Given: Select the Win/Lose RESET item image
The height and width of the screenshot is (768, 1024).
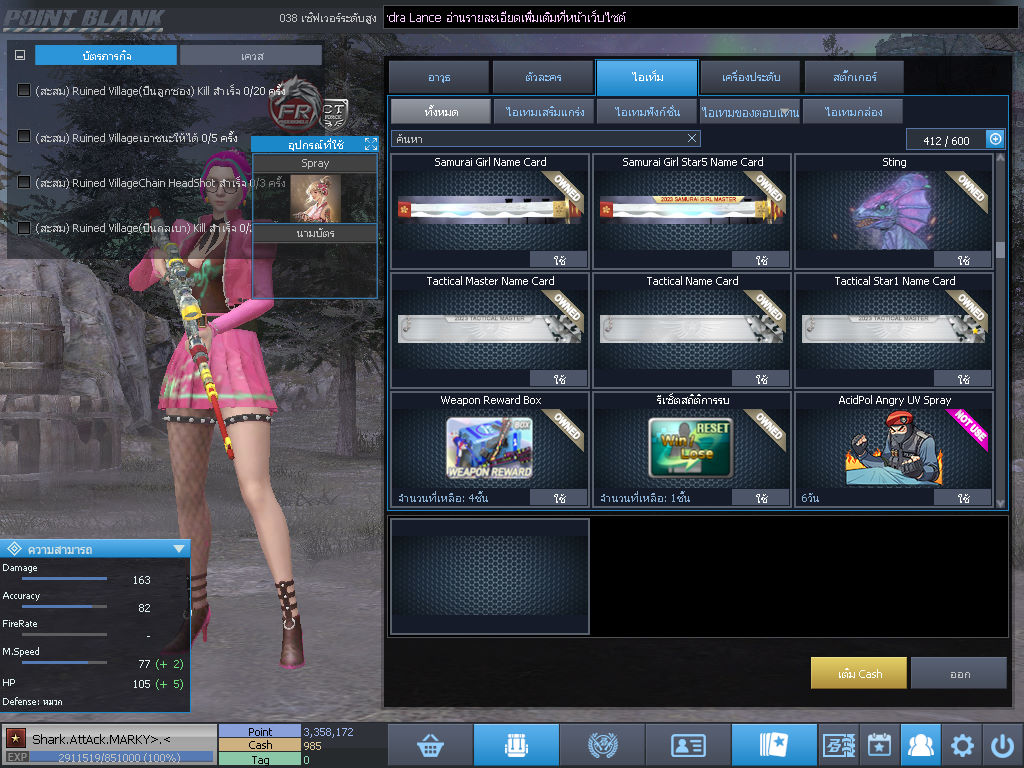Looking at the screenshot, I should pos(691,448).
